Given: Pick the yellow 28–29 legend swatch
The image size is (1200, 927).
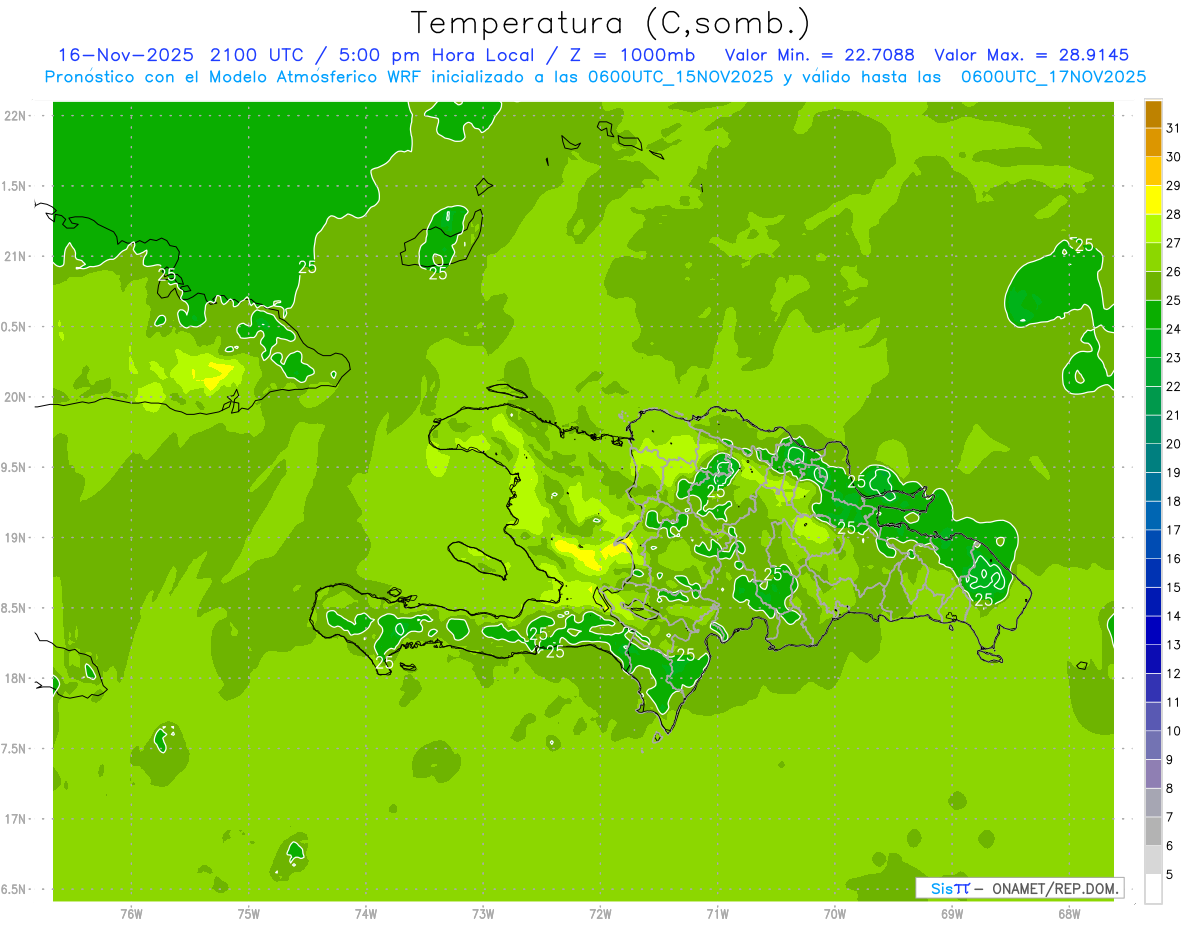Looking at the screenshot, I should [x=1153, y=199].
